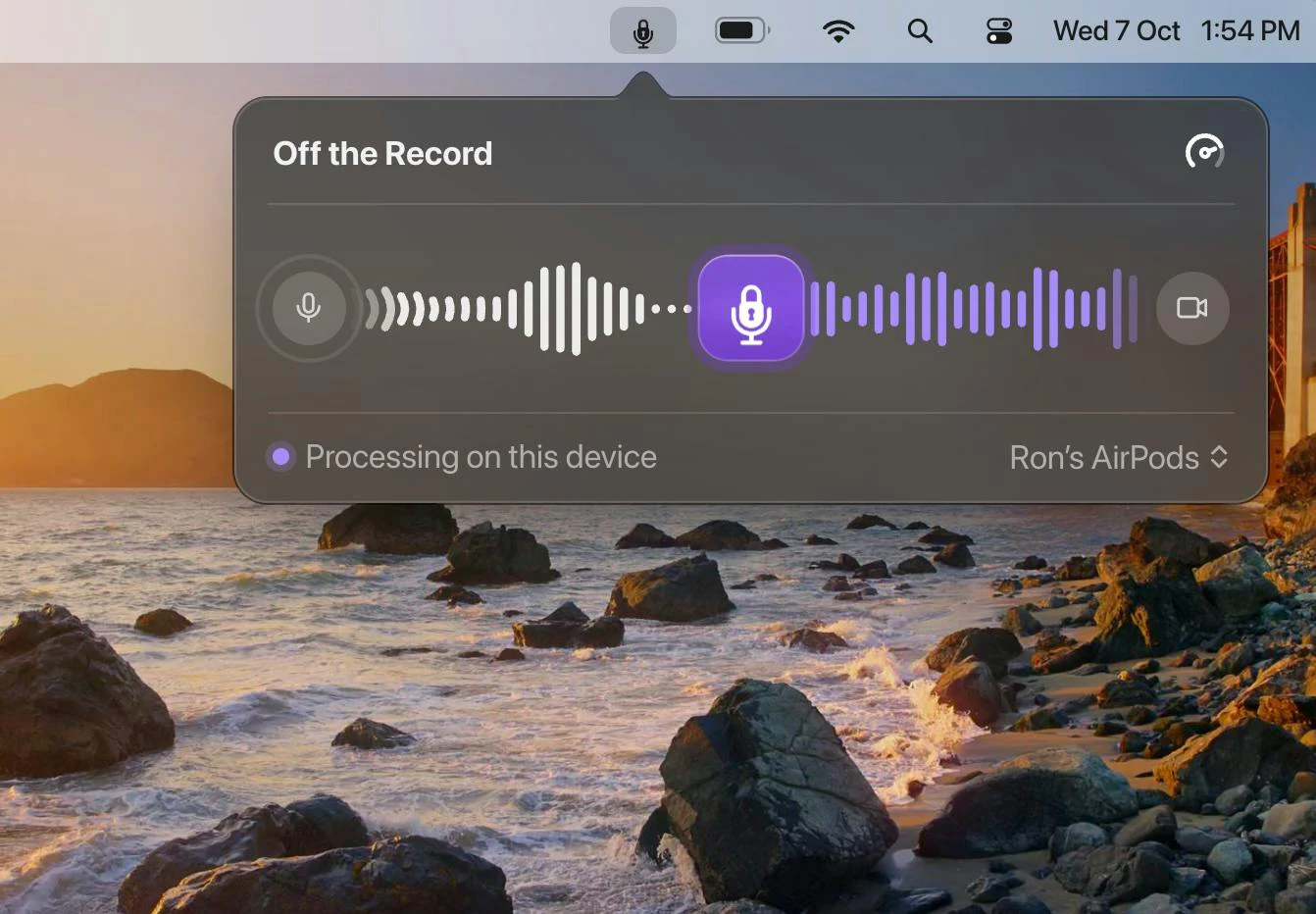Click the video camera button
The image size is (1316, 914).
pyautogui.click(x=1192, y=308)
